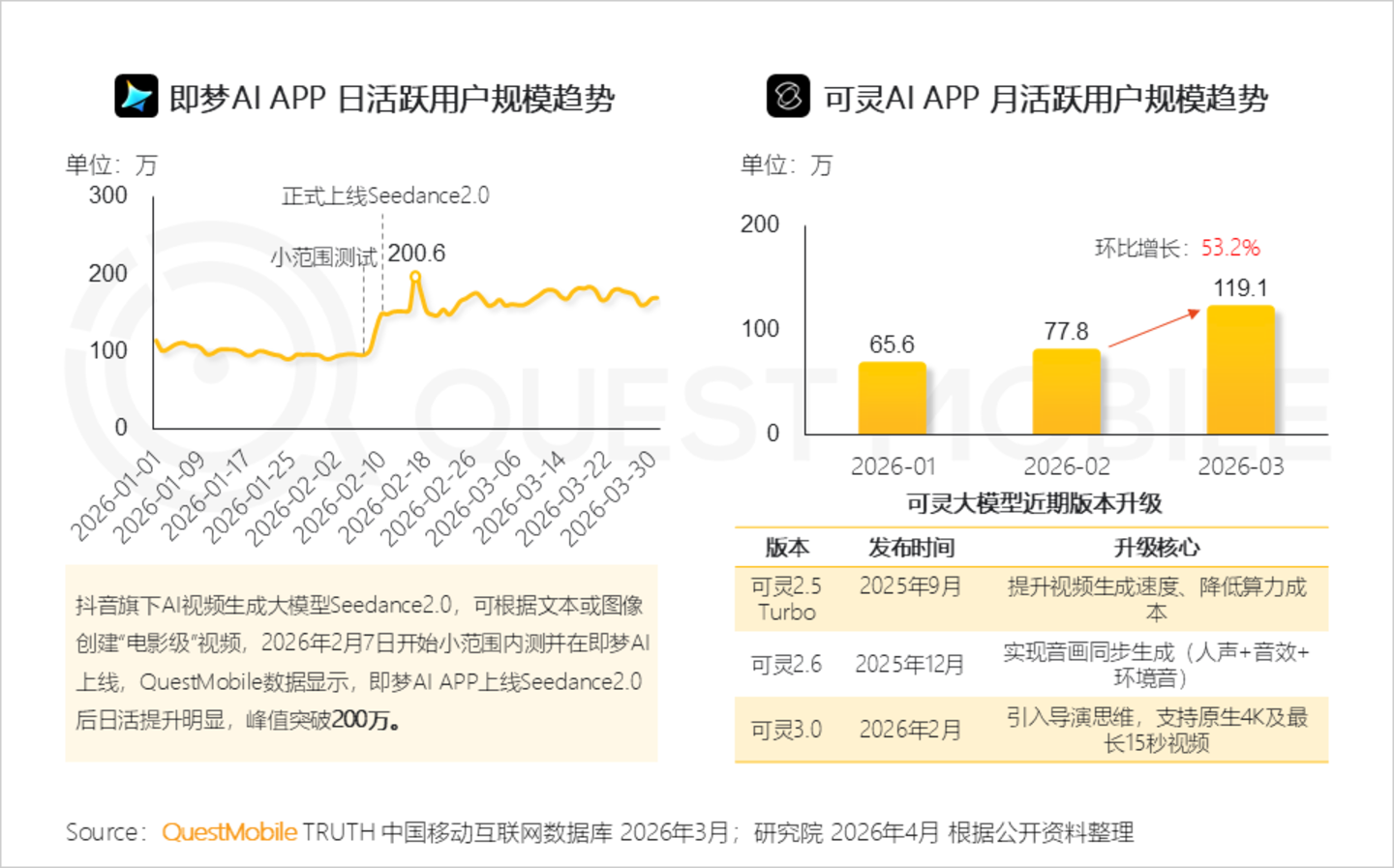
Task: Click the 可灵AI app logo icon
Action: [788, 96]
